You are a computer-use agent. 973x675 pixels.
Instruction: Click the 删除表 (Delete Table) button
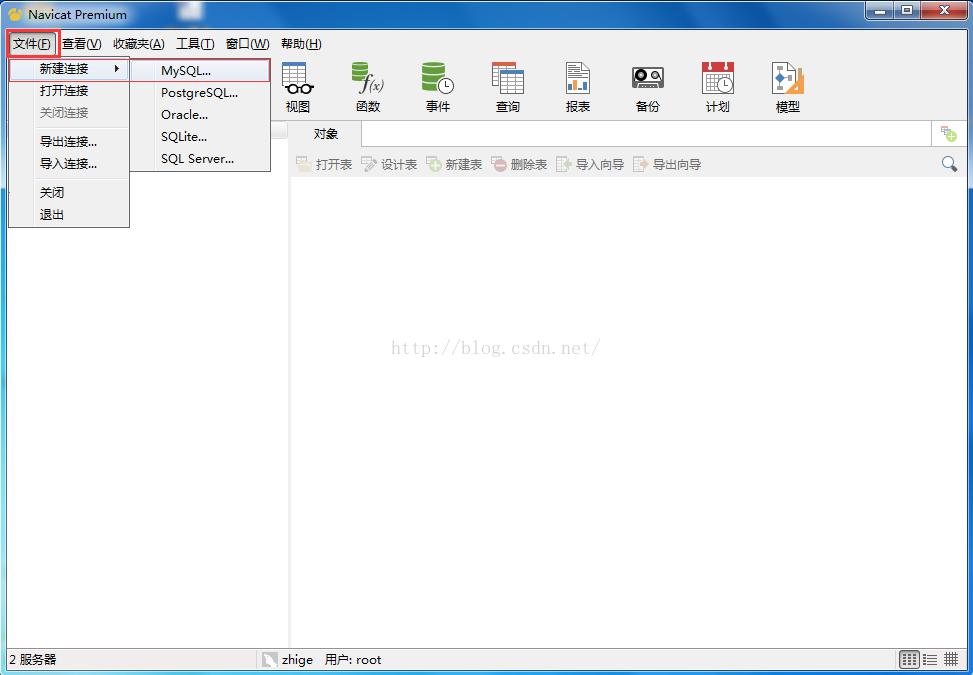(519, 164)
